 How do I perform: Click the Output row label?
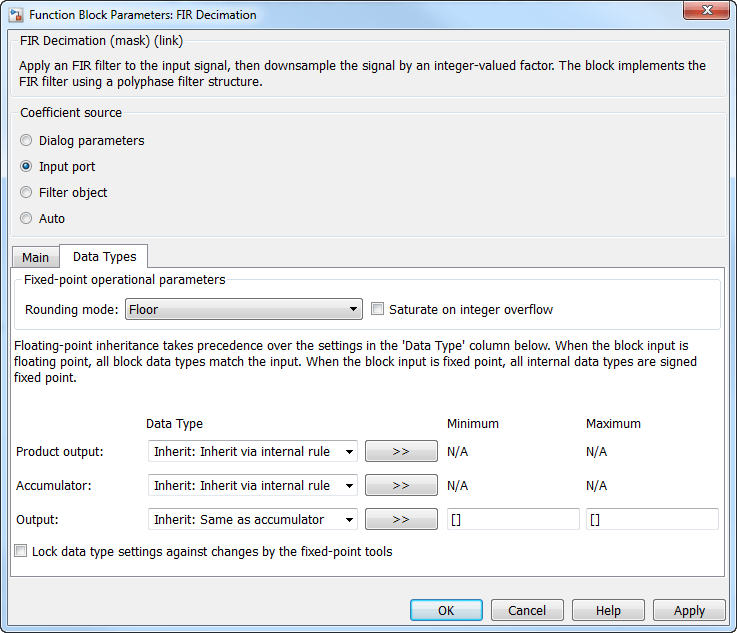coord(37,520)
